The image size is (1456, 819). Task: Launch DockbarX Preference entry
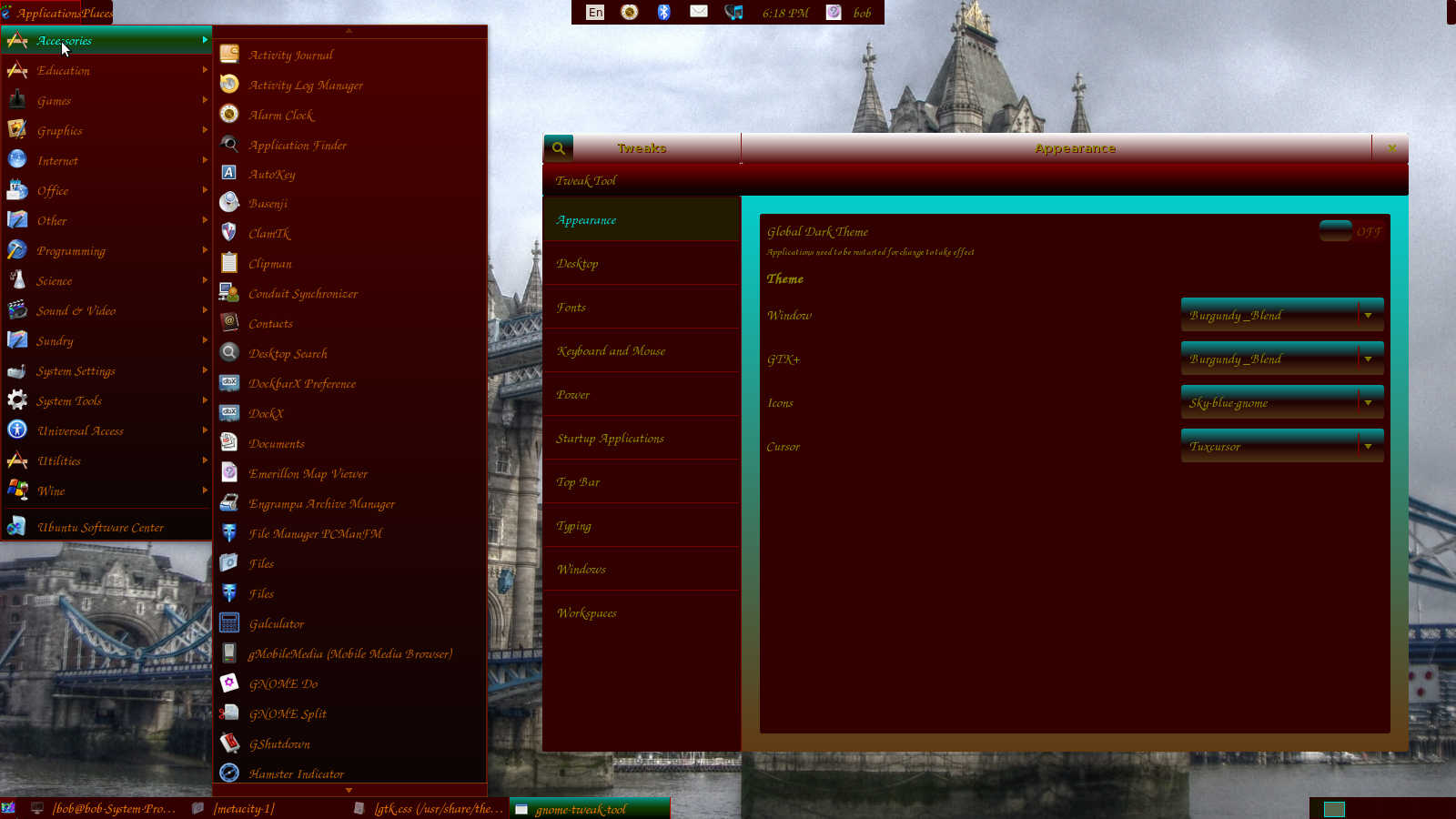click(349, 383)
